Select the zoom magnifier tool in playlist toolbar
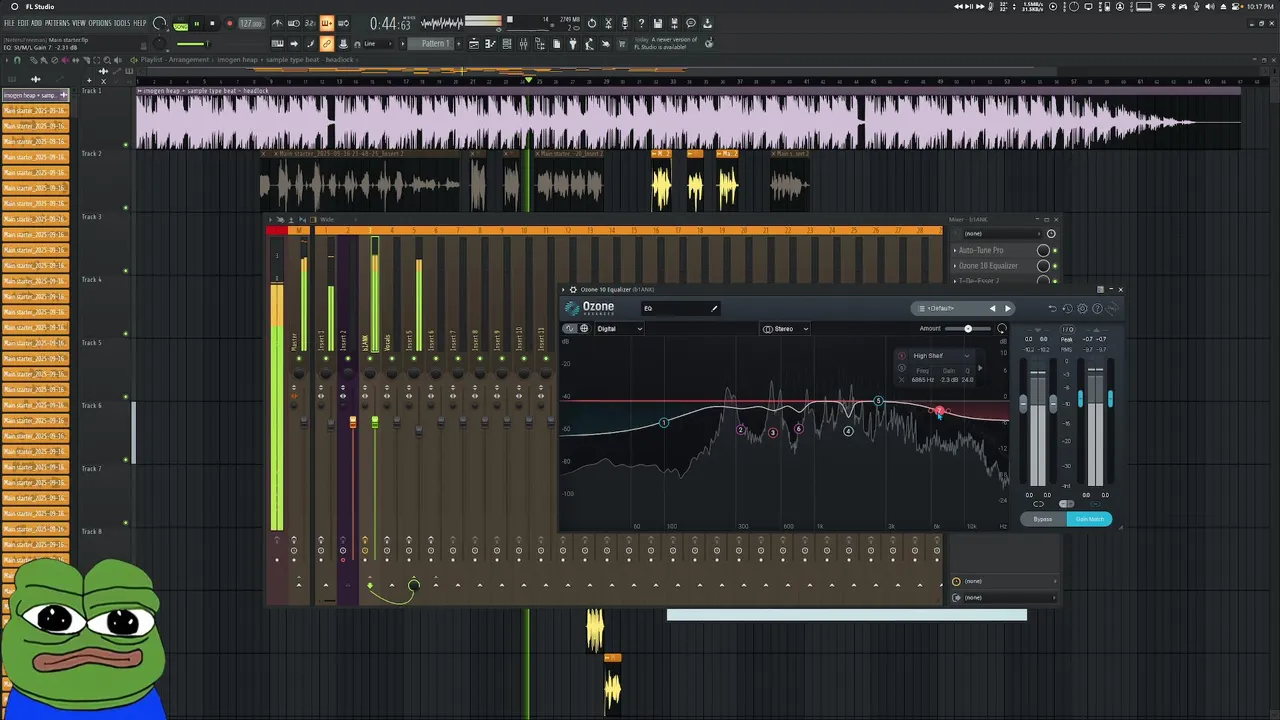This screenshot has height=720, width=1280. pos(107,60)
